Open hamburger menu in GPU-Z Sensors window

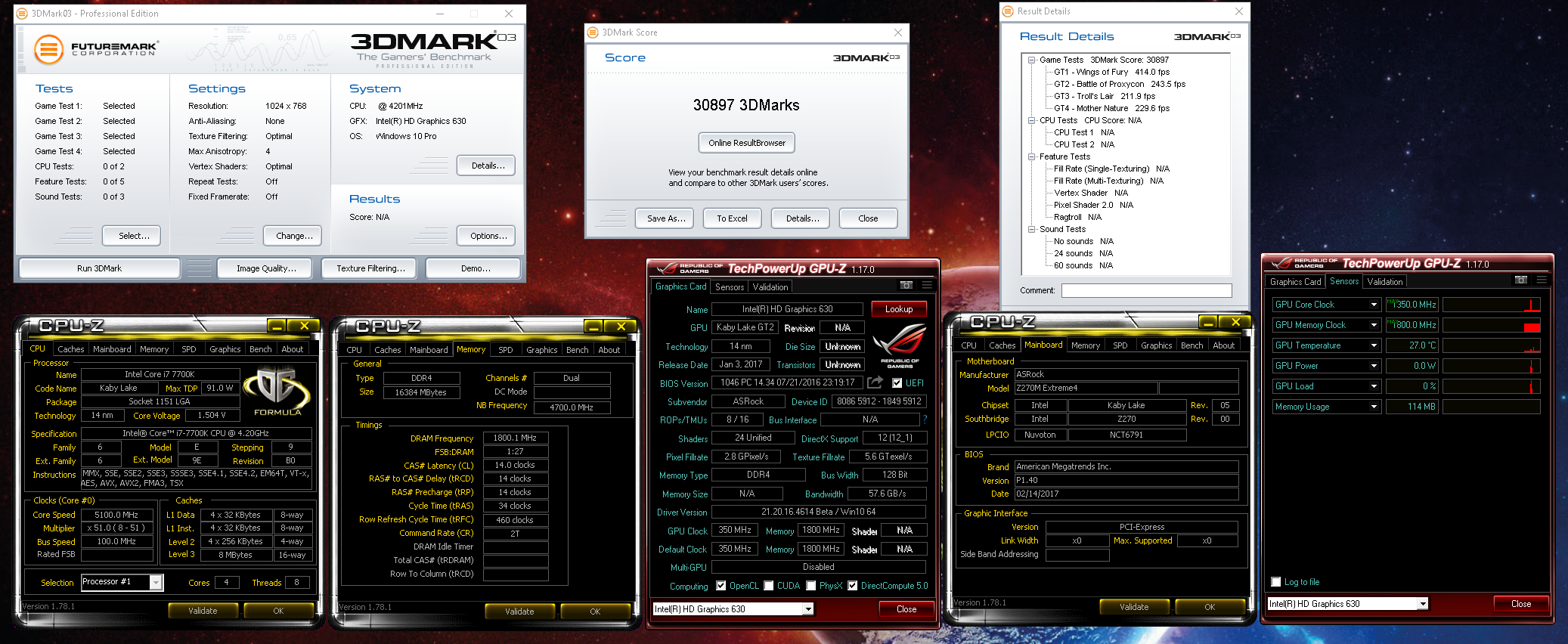[1542, 280]
